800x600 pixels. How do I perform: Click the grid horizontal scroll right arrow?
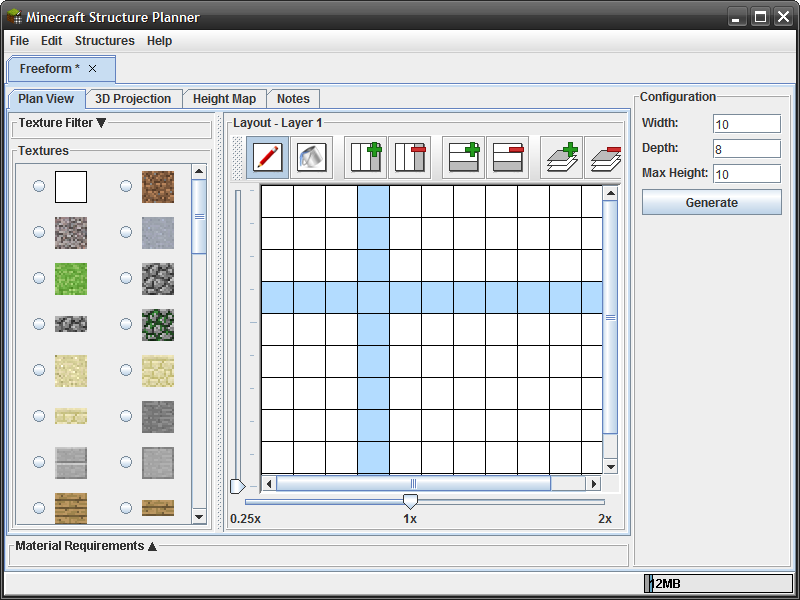(593, 483)
